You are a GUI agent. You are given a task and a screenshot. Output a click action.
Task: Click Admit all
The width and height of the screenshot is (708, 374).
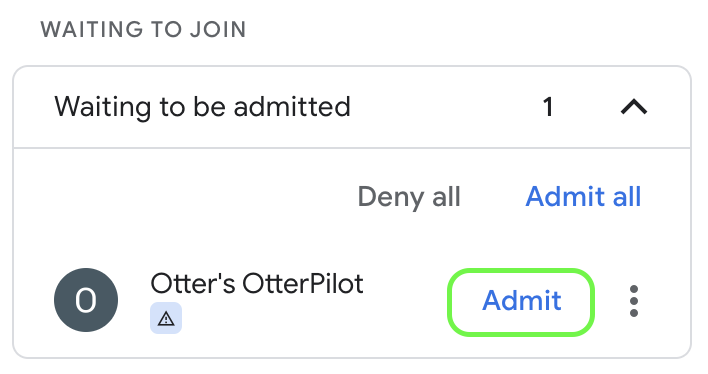pos(583,196)
